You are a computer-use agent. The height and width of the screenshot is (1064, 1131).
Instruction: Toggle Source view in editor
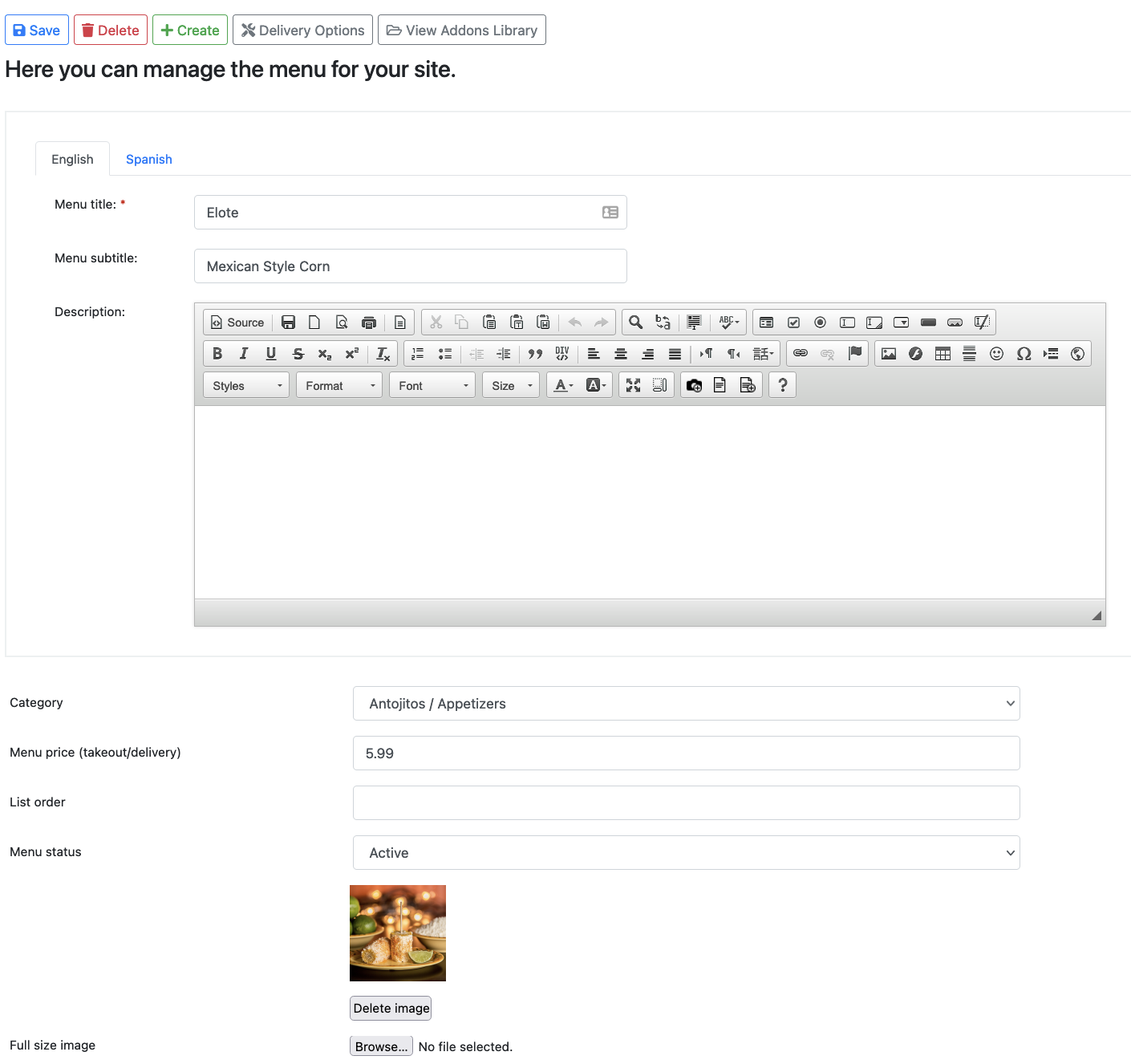coord(237,323)
